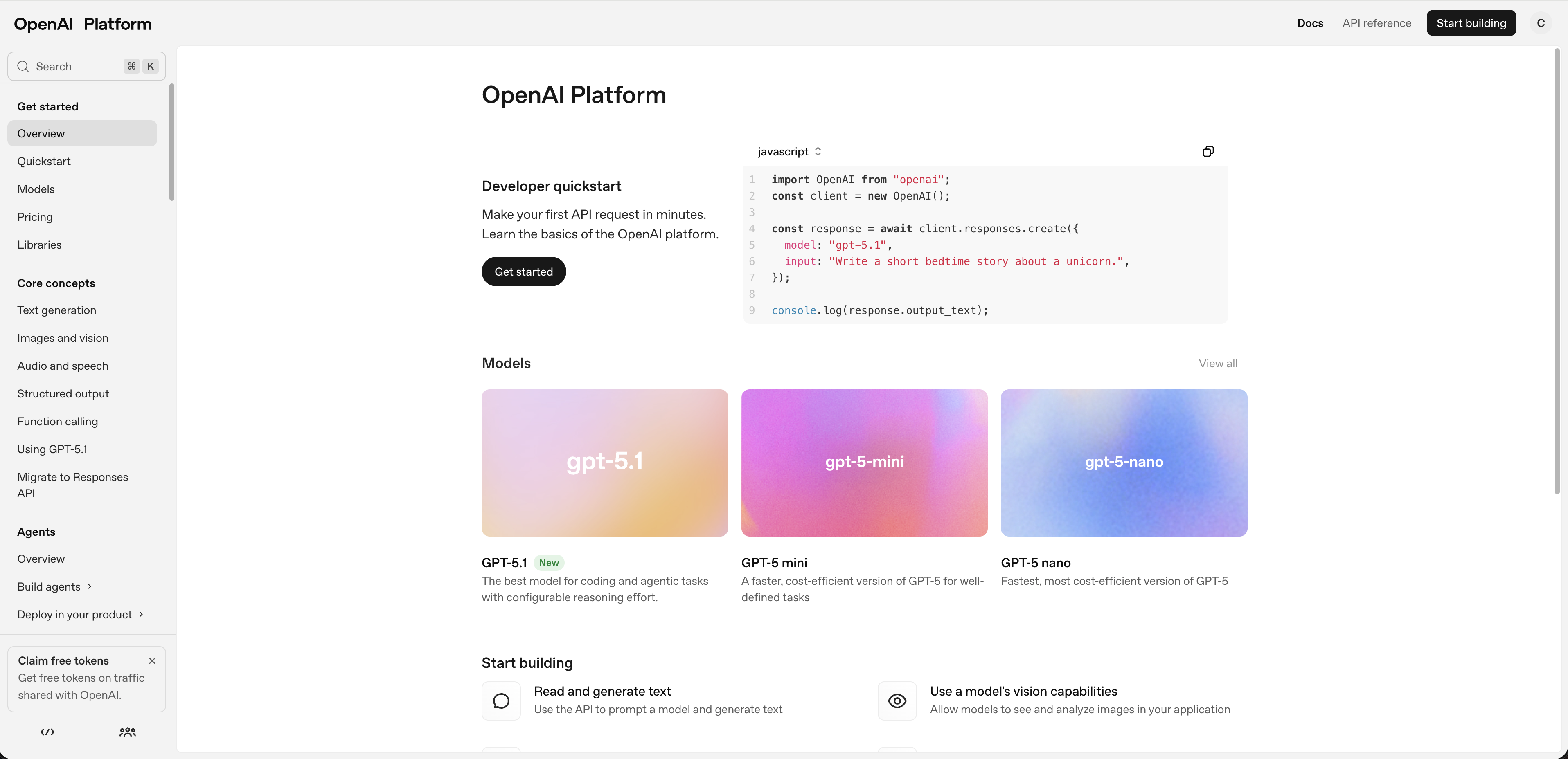Click the sidebar vertical scrollbar
The height and width of the screenshot is (759, 1568).
pyautogui.click(x=171, y=142)
